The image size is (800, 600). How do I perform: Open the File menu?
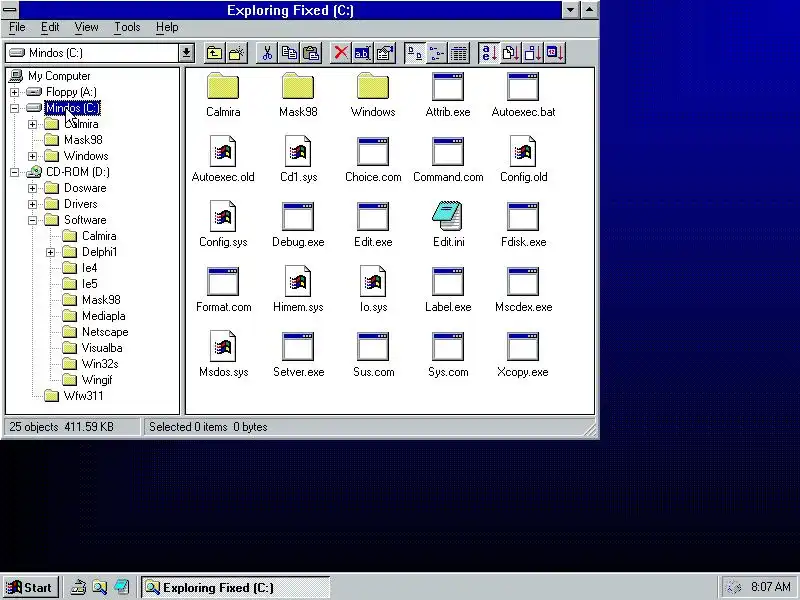[x=17, y=27]
